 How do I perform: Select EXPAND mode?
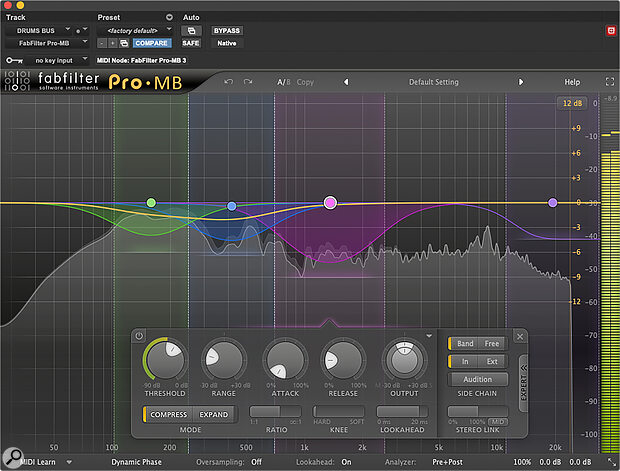214,414
